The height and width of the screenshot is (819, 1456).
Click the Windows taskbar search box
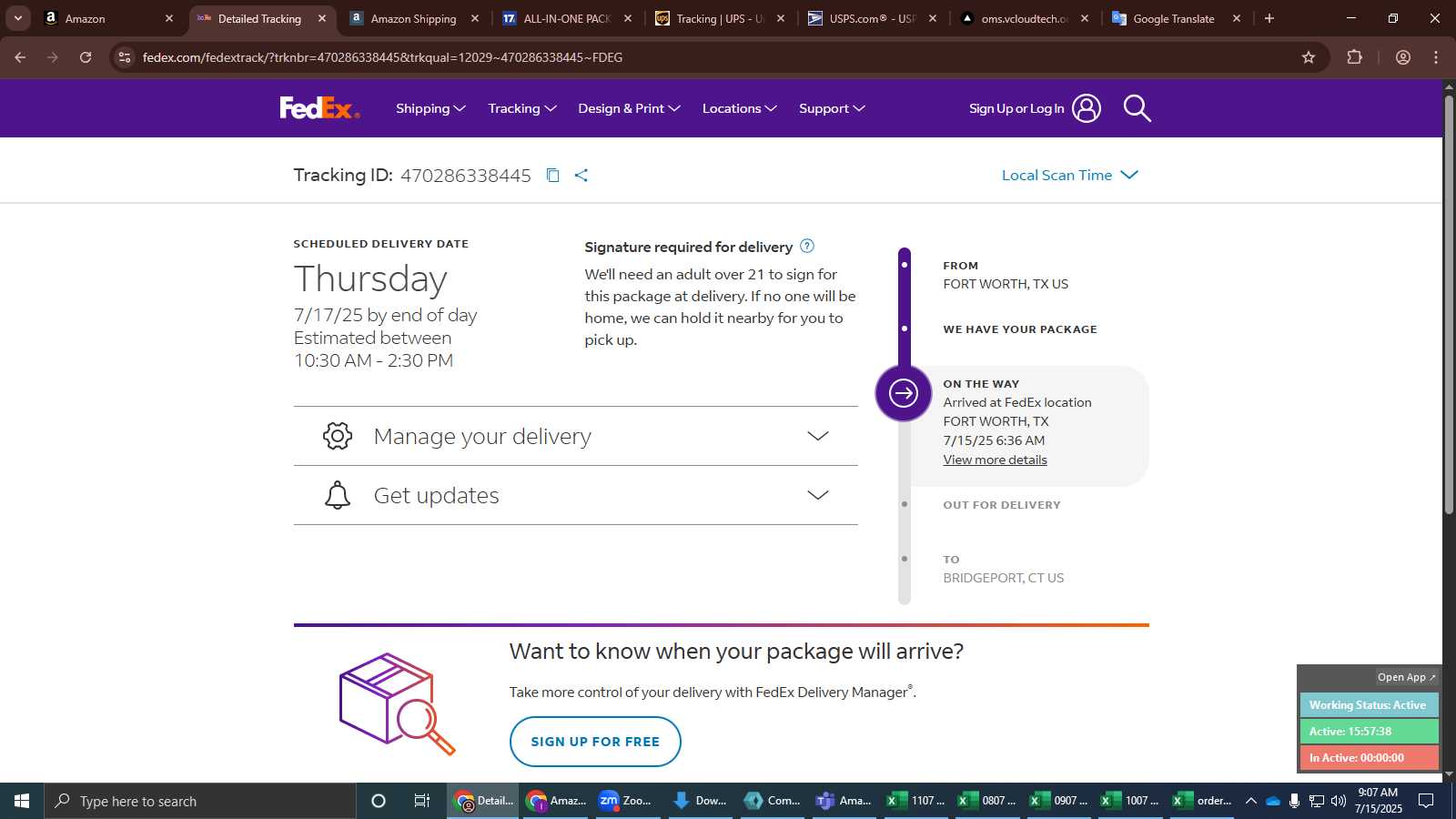(200, 801)
